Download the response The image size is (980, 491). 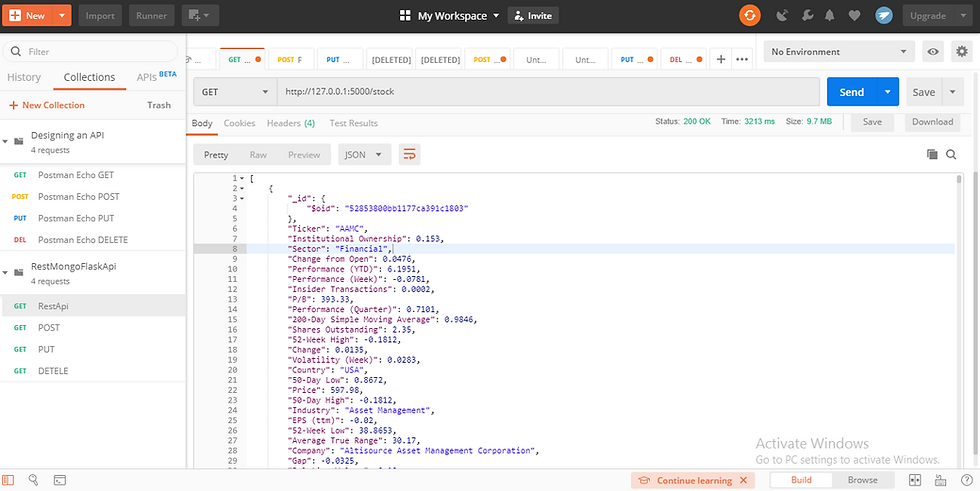pyautogui.click(x=932, y=122)
